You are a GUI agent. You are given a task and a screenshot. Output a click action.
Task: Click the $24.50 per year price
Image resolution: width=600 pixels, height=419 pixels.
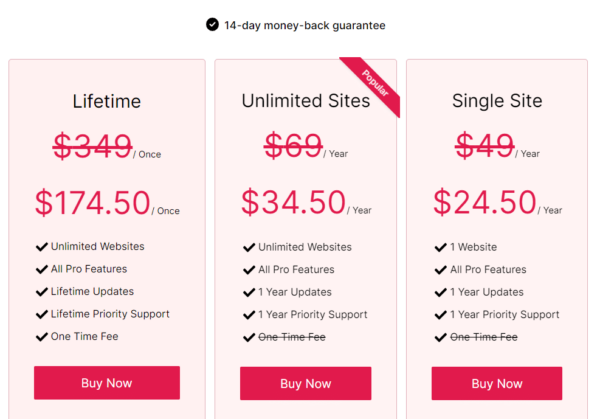point(484,202)
